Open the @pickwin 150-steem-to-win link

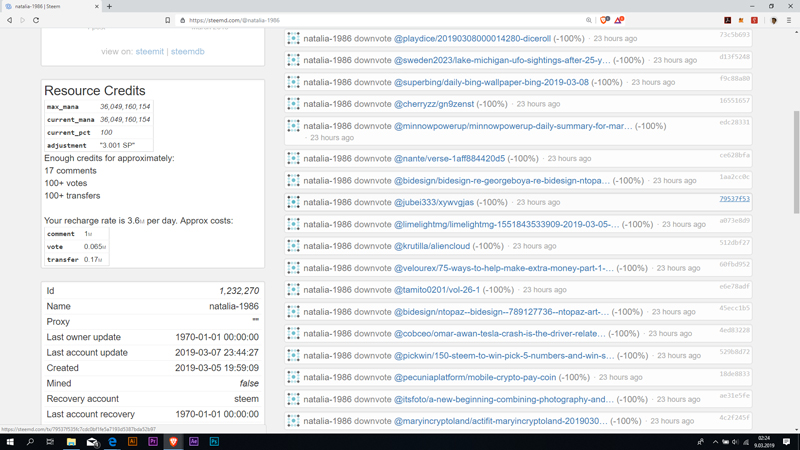(x=504, y=356)
